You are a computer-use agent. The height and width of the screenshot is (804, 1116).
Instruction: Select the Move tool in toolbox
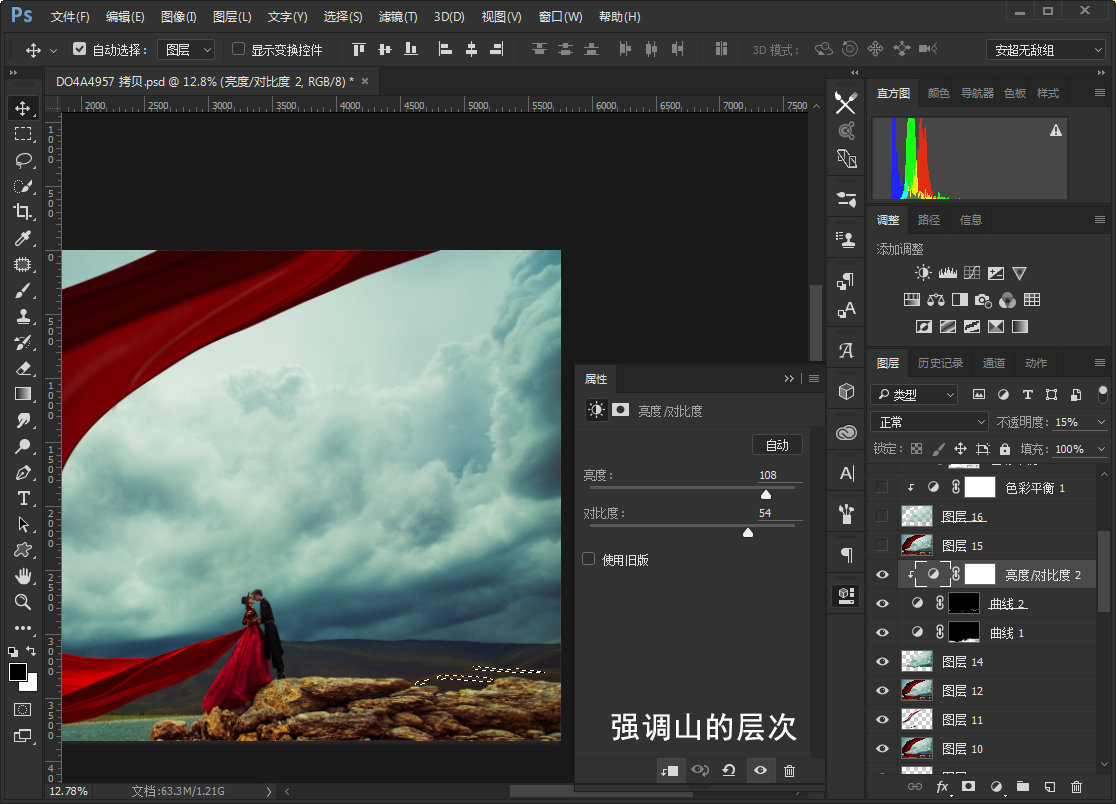click(23, 107)
